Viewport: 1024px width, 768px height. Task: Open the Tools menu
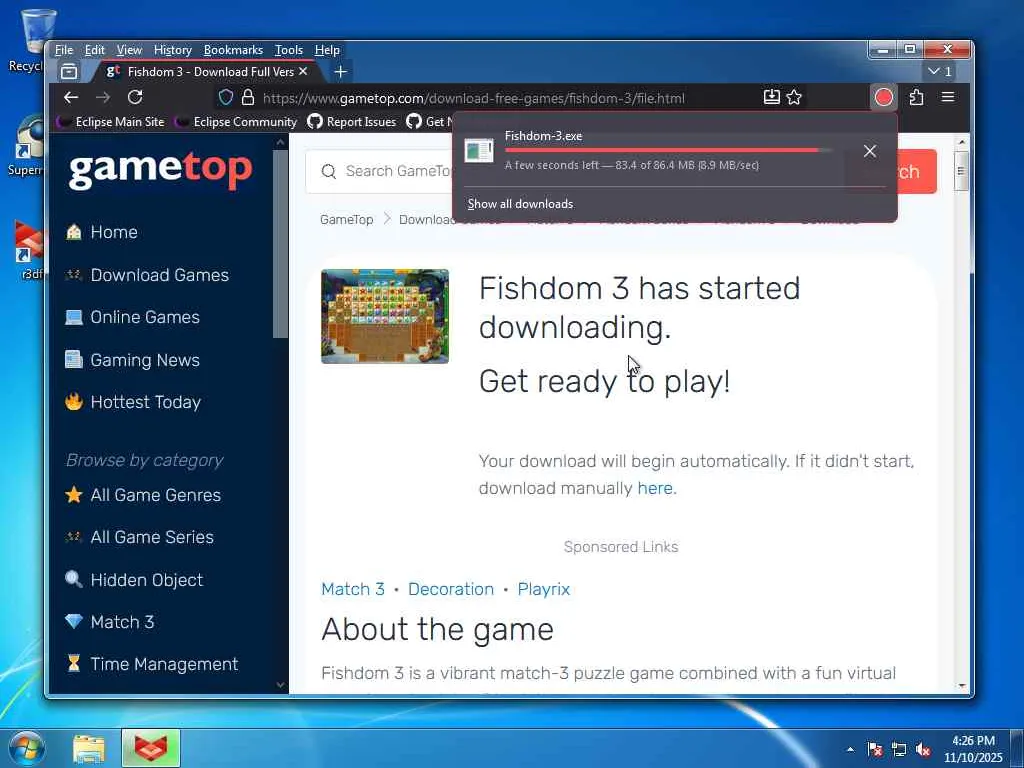[289, 50]
